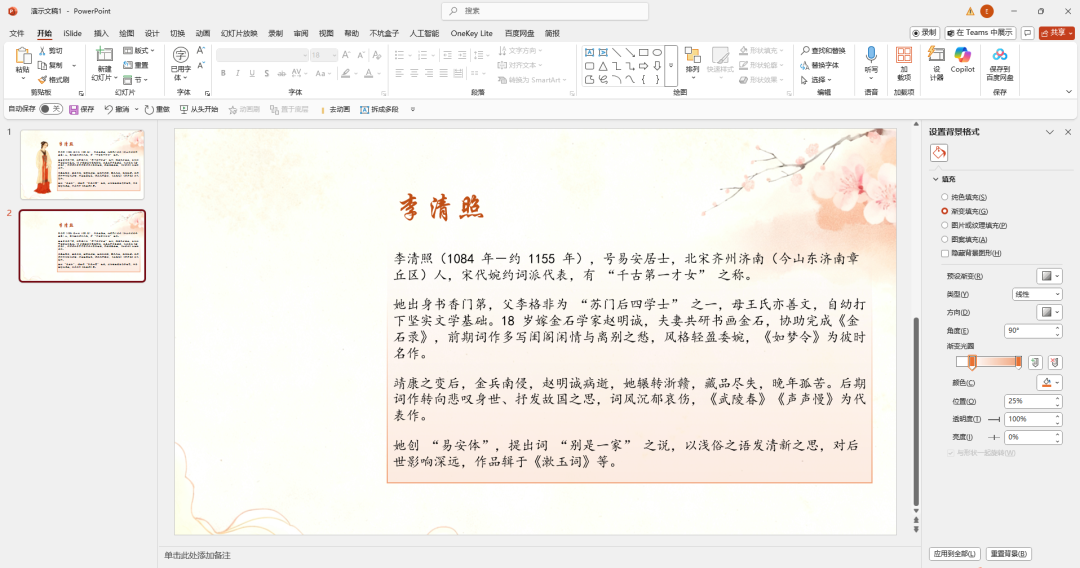Click the Undo (撤消) arrow
The image size is (1080, 568).
coord(109,109)
